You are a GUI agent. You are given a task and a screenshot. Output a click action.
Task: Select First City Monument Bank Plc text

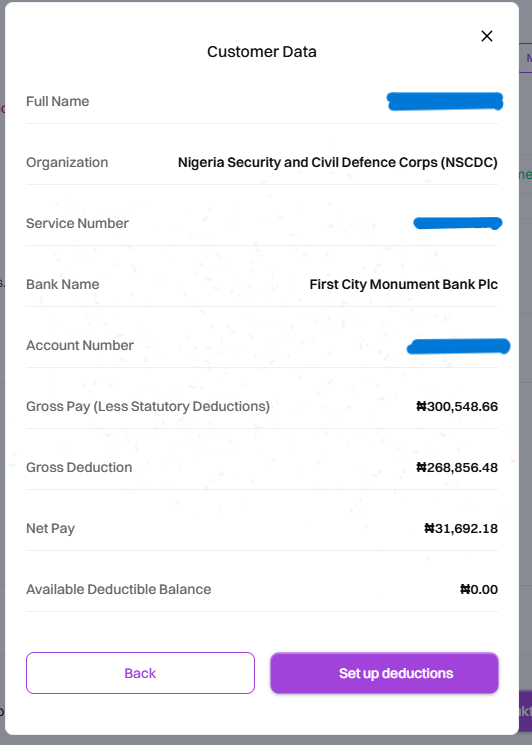click(404, 284)
